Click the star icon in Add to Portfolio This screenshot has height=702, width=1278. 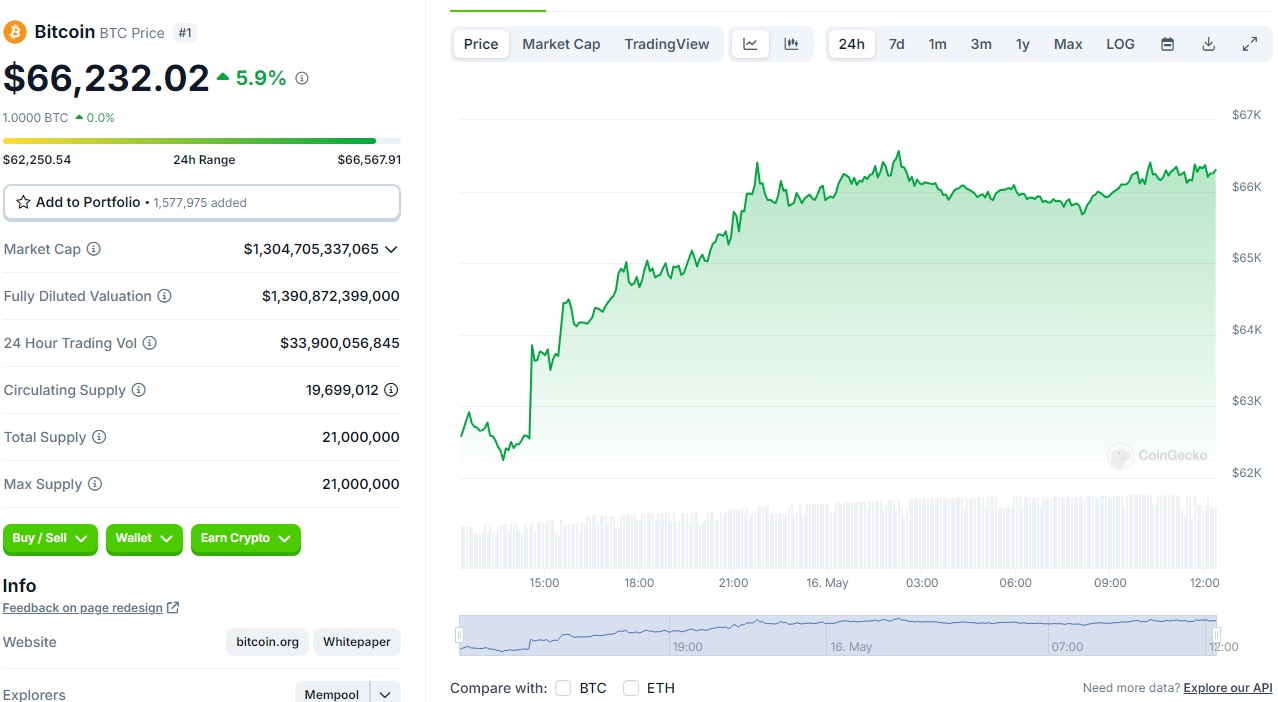(23, 202)
